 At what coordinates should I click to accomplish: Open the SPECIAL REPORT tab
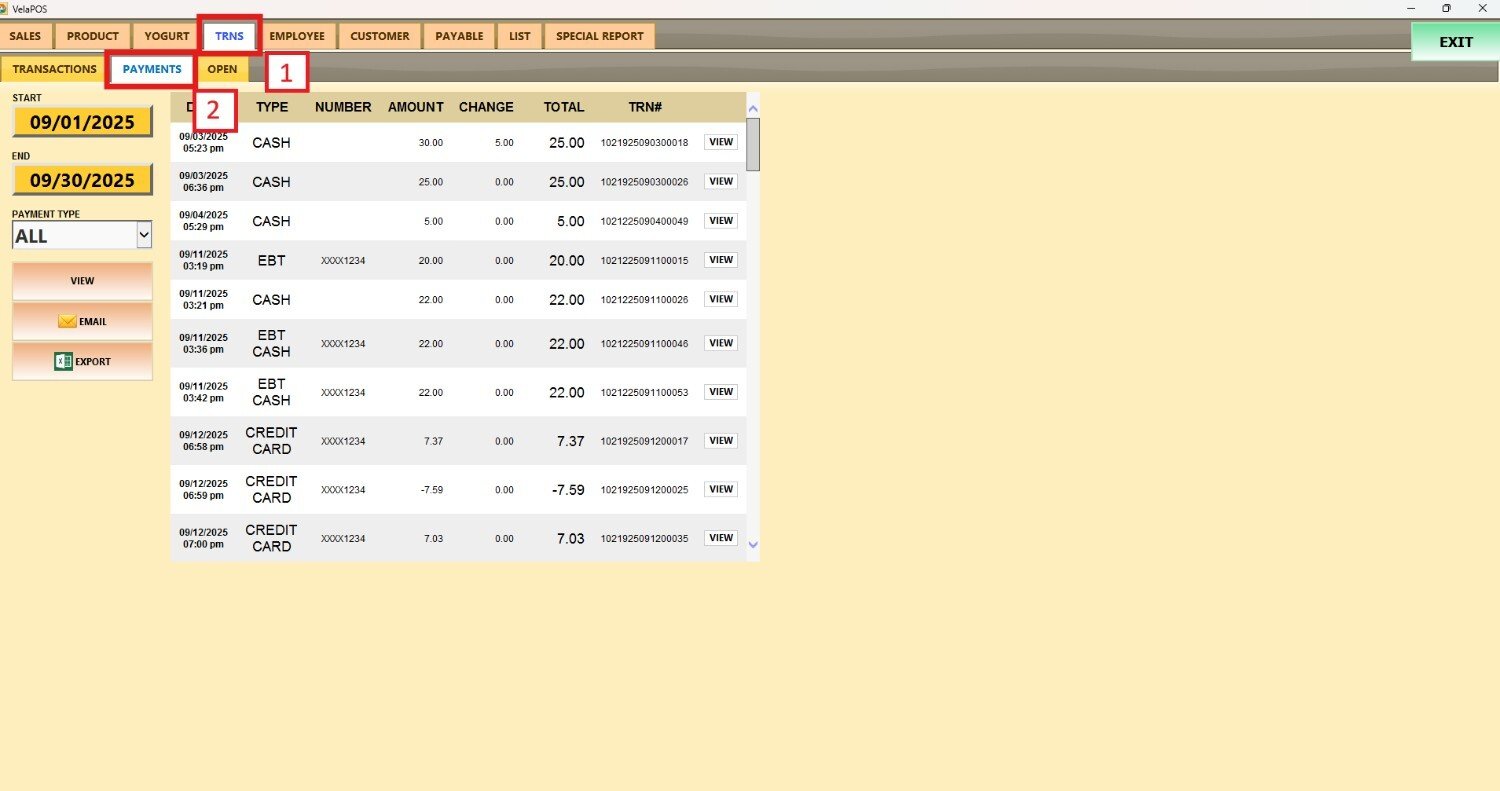point(599,36)
